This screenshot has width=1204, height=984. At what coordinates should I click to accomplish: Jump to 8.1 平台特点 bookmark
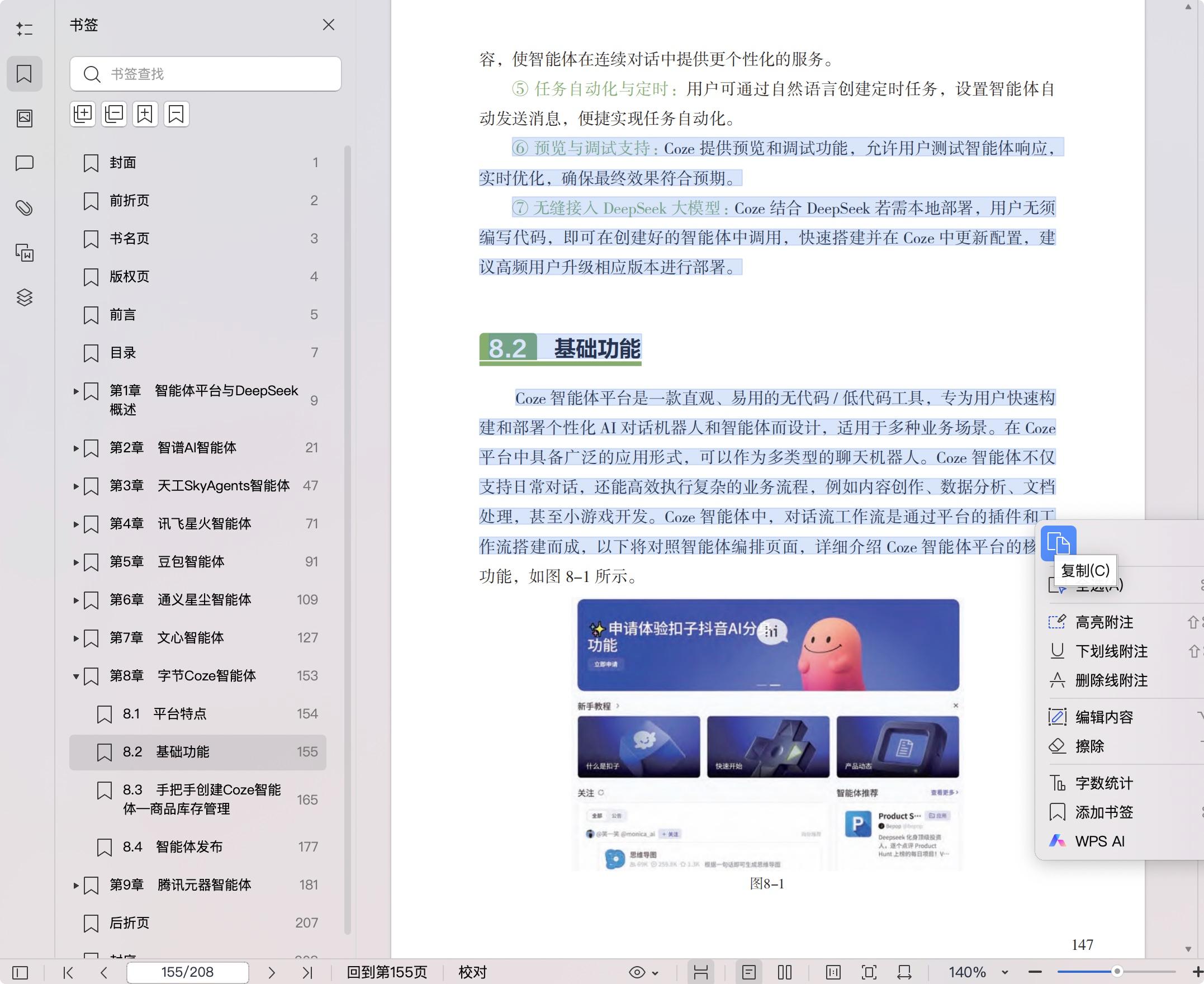(x=198, y=713)
